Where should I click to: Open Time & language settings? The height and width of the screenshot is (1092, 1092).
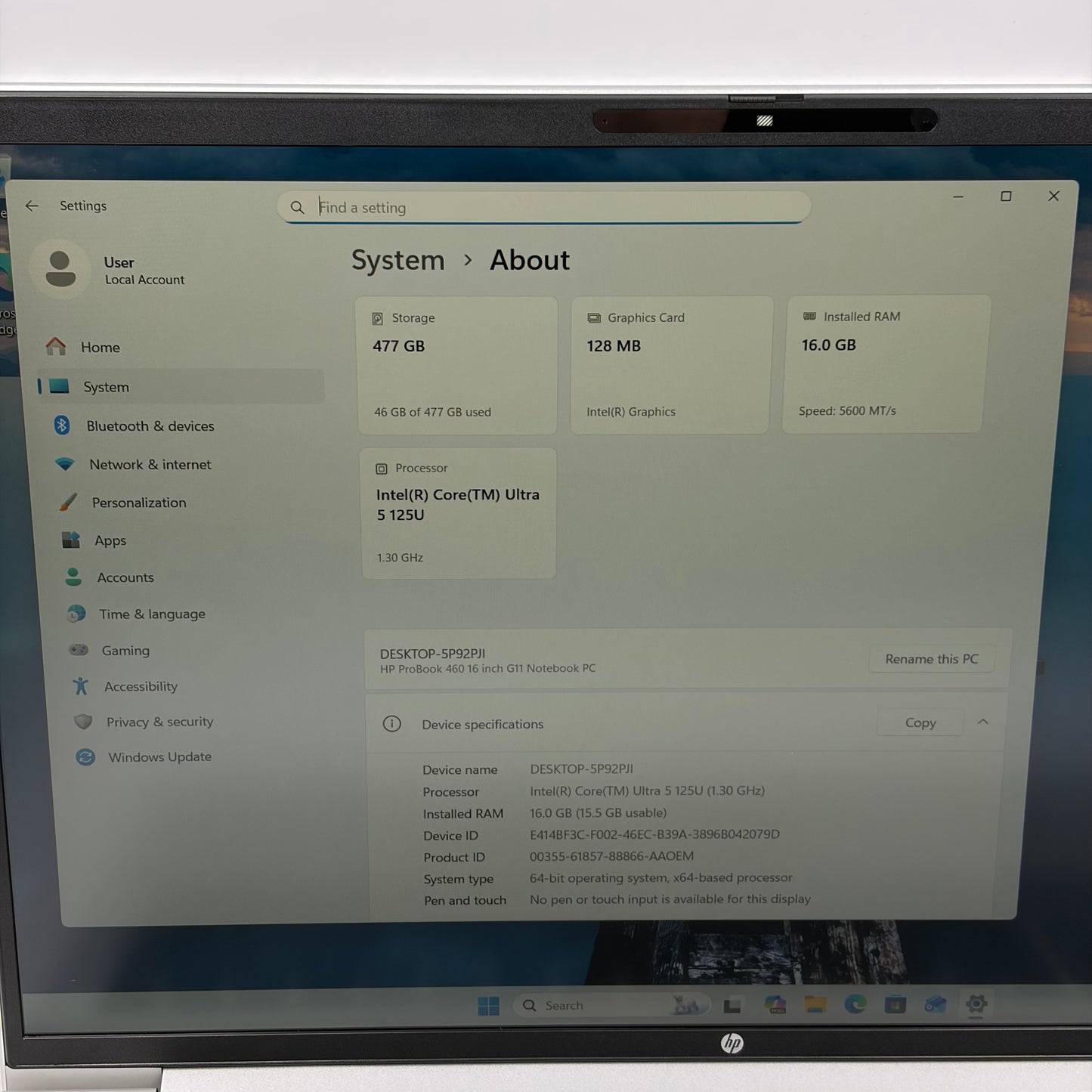(151, 614)
